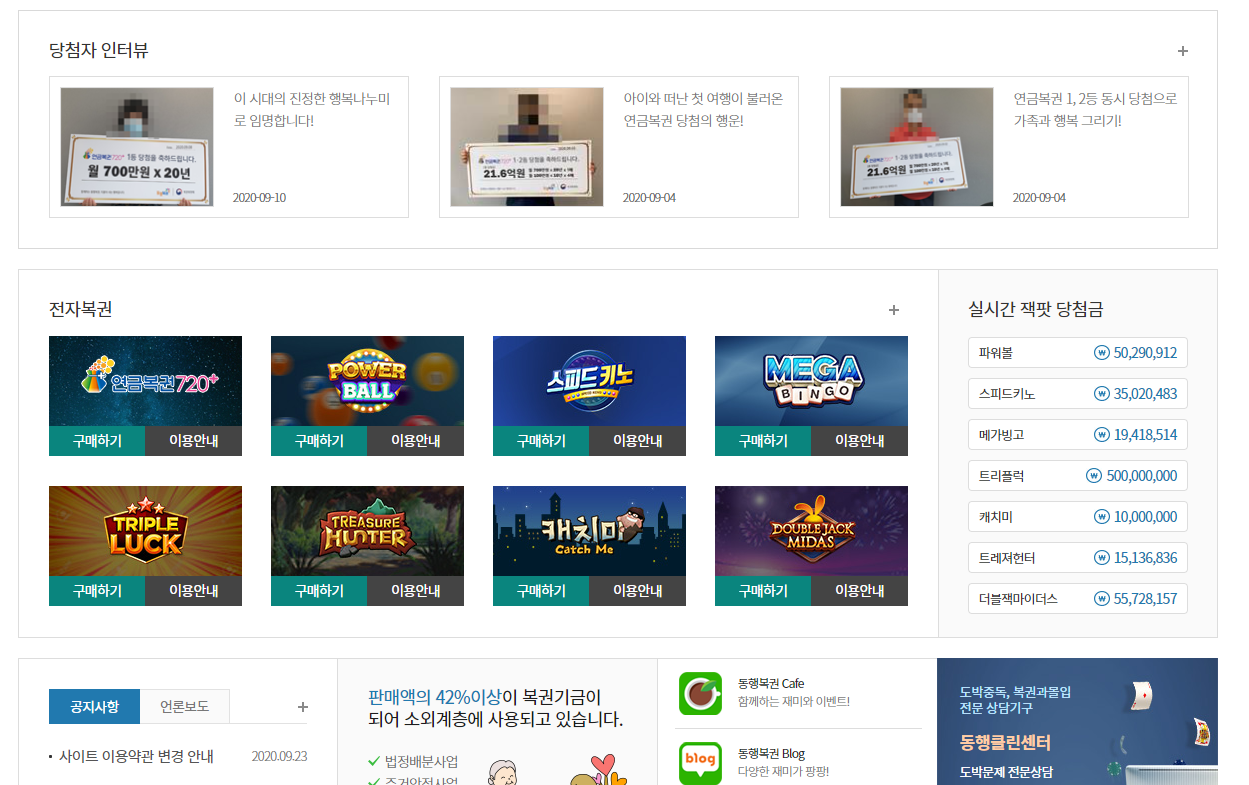Viewport: 1249px width, 785px height.
Task: Open more winner interviews via plus icon
Action: tap(1183, 51)
